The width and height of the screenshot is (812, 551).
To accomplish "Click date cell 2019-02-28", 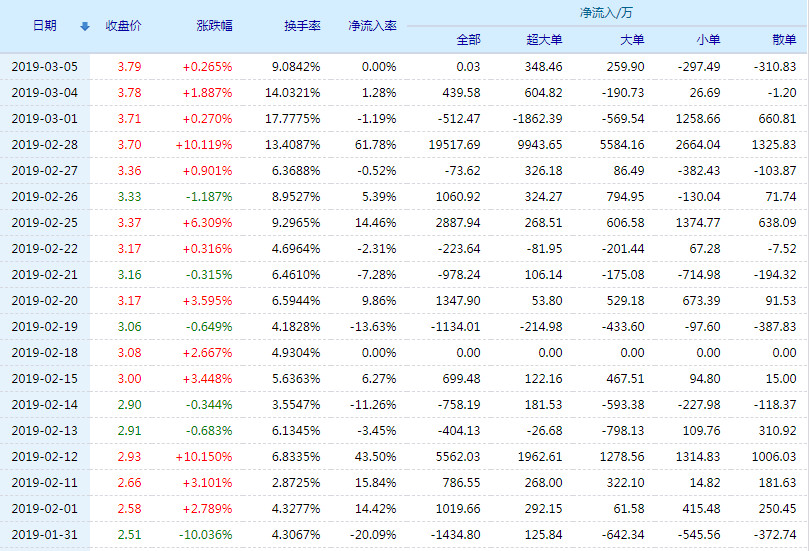I will (45, 144).
